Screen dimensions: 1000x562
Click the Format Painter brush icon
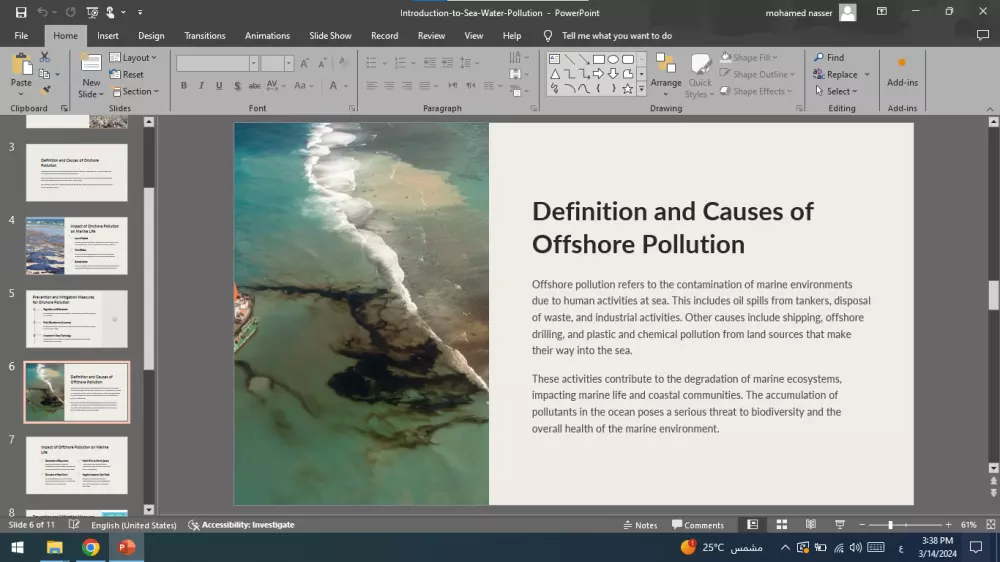coord(45,90)
